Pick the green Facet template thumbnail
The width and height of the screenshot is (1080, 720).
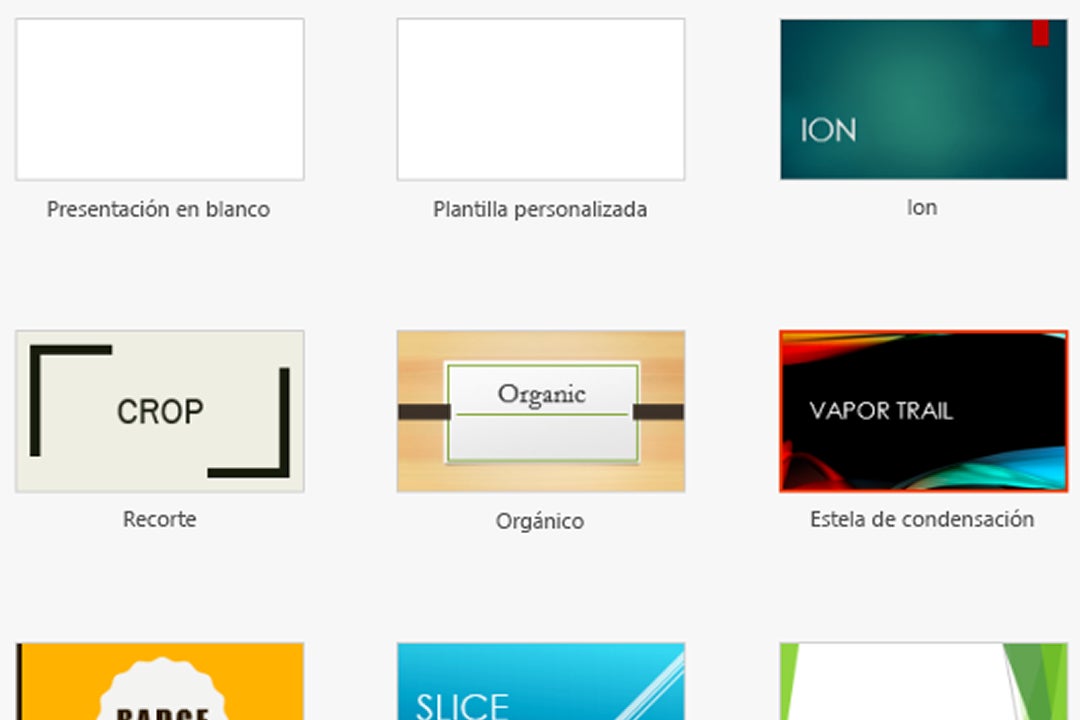click(923, 681)
